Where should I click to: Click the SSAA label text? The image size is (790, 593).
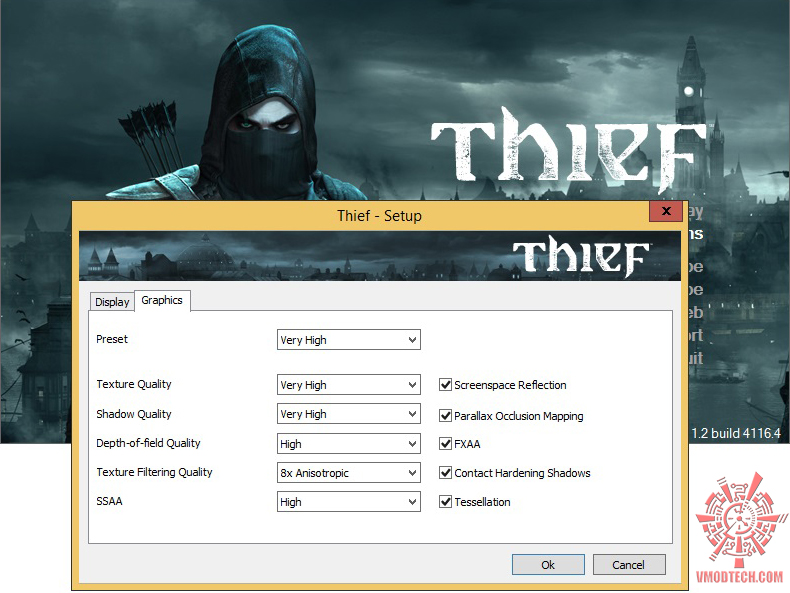point(109,501)
